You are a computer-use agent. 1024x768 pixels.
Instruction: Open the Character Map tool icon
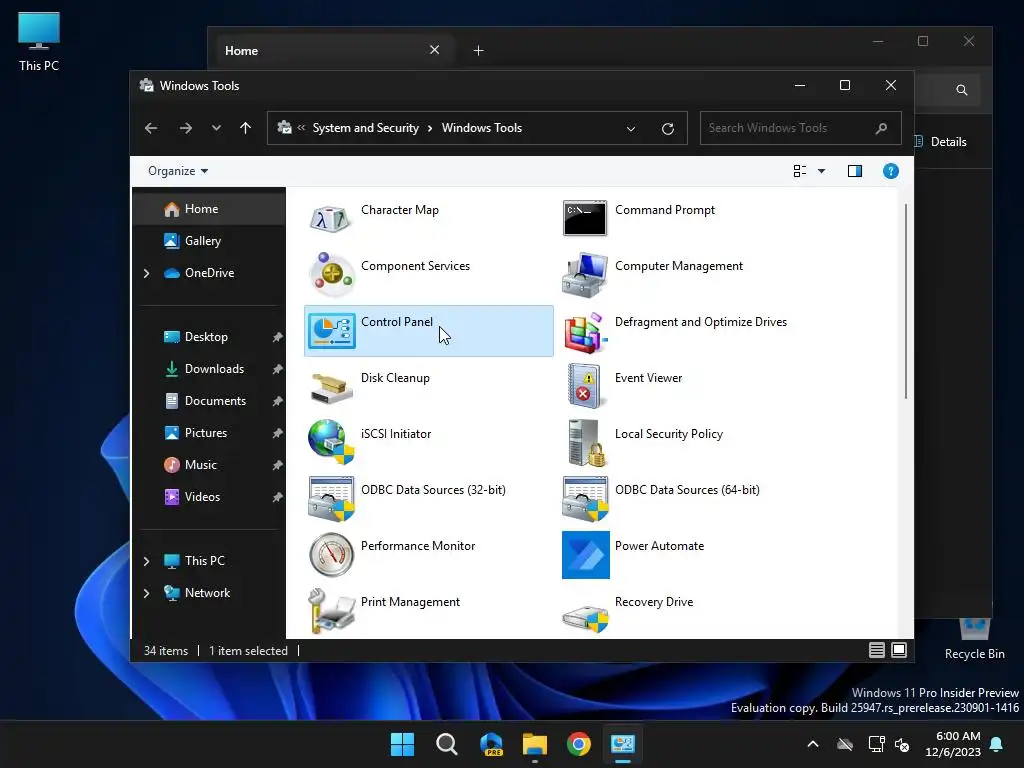point(331,219)
